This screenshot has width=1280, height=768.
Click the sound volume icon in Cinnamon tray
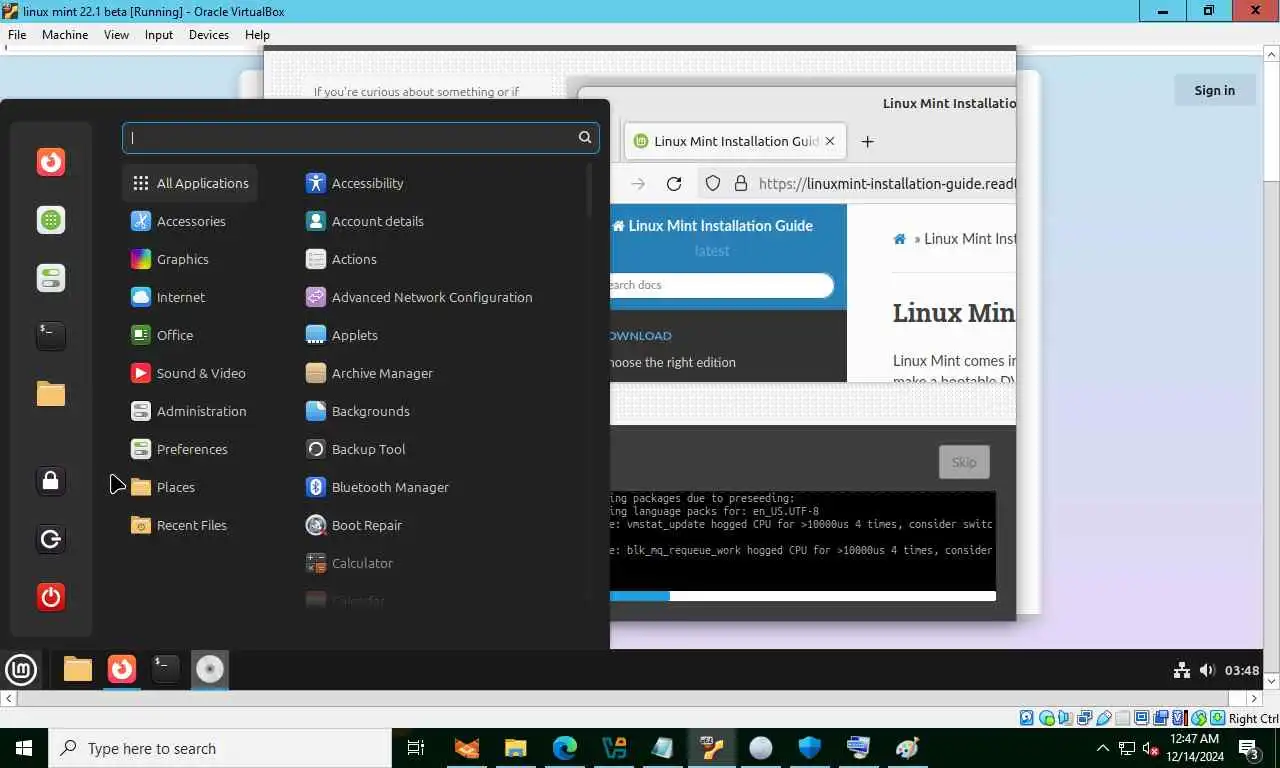tap(1207, 670)
